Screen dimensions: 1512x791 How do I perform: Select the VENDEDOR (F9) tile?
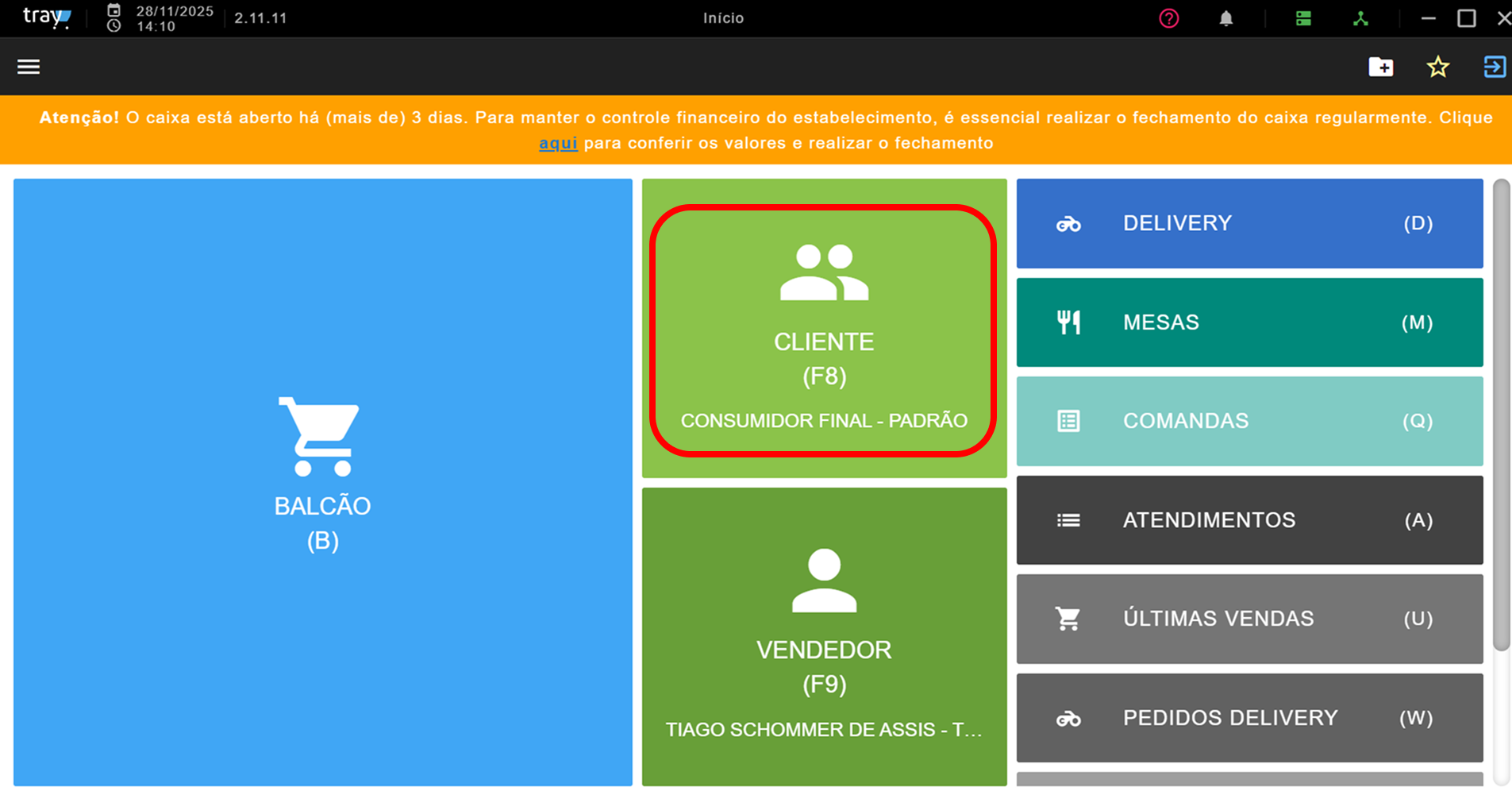(824, 637)
